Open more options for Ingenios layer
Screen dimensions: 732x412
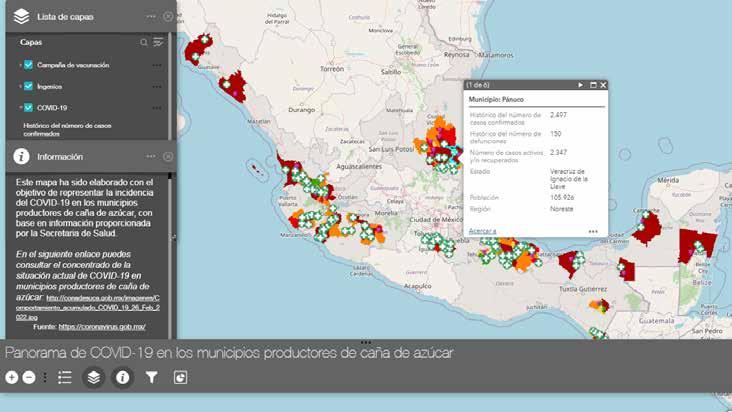157,87
